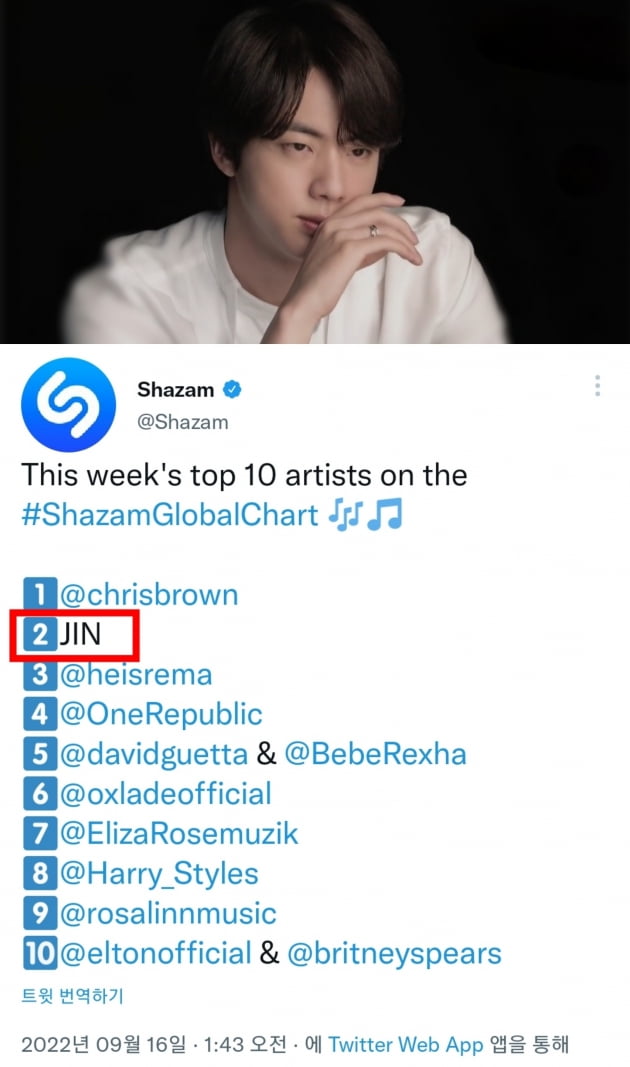The image size is (630, 1067).
Task: Open the @OneRepublic profile mention
Action: (161, 715)
